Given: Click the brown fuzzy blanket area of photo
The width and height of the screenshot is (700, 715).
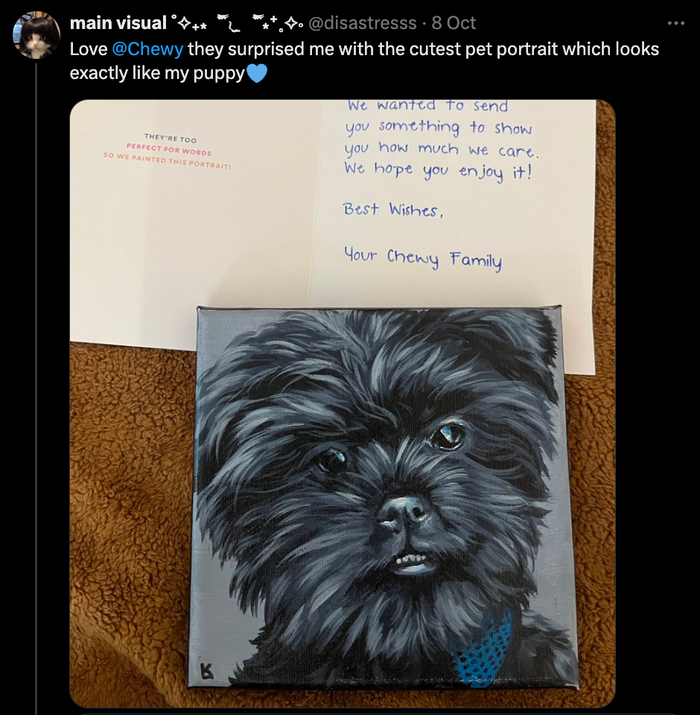Looking at the screenshot, I should tap(130, 524).
